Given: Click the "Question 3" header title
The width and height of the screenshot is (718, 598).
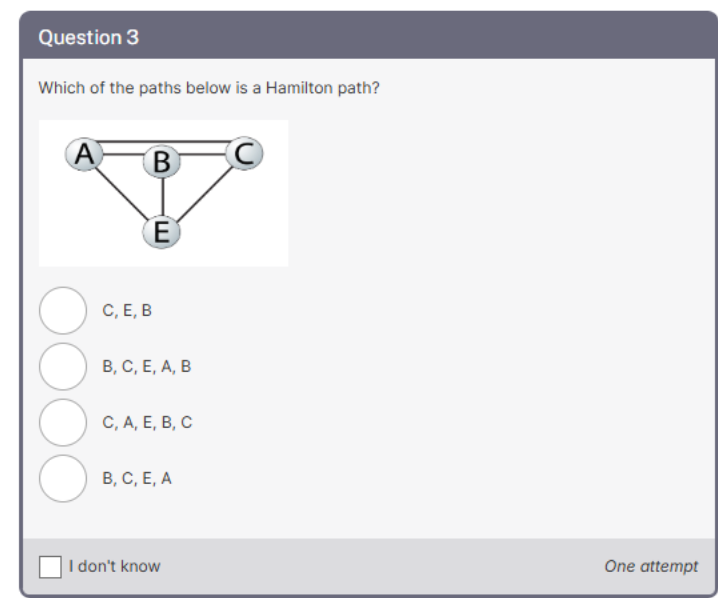Looking at the screenshot, I should 88,38.
